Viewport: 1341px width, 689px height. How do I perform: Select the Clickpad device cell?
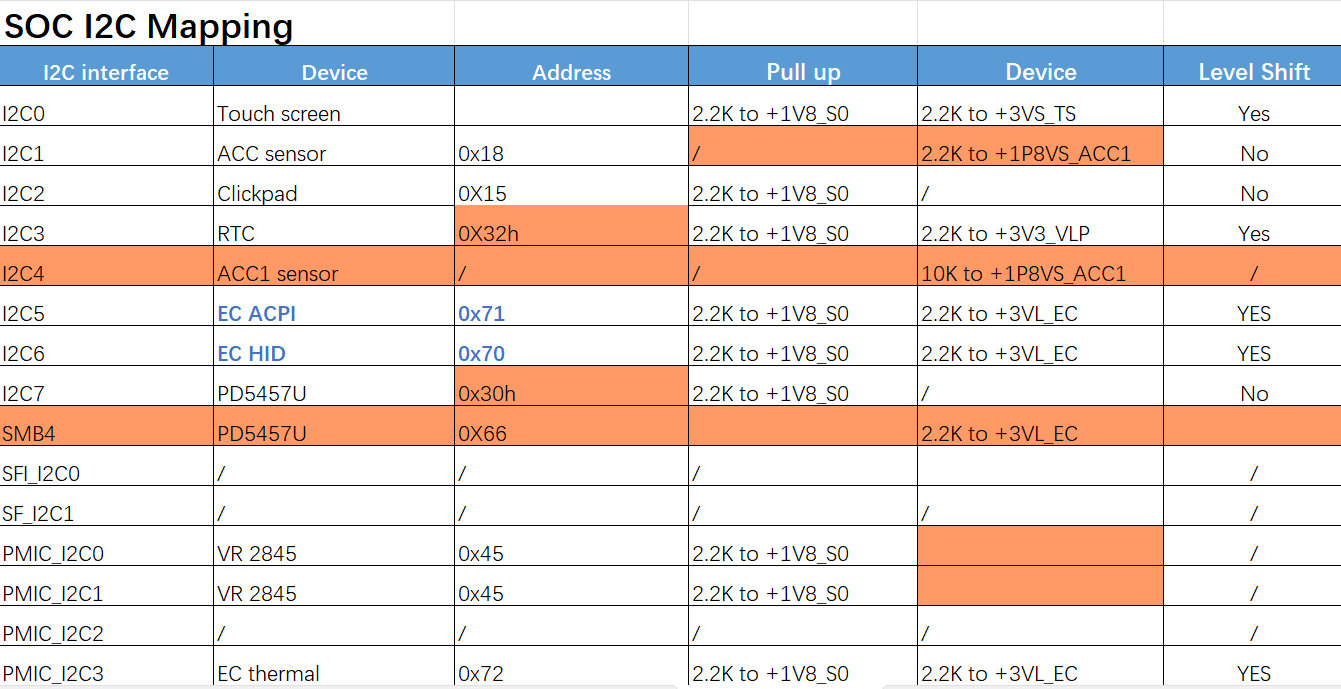(334, 186)
